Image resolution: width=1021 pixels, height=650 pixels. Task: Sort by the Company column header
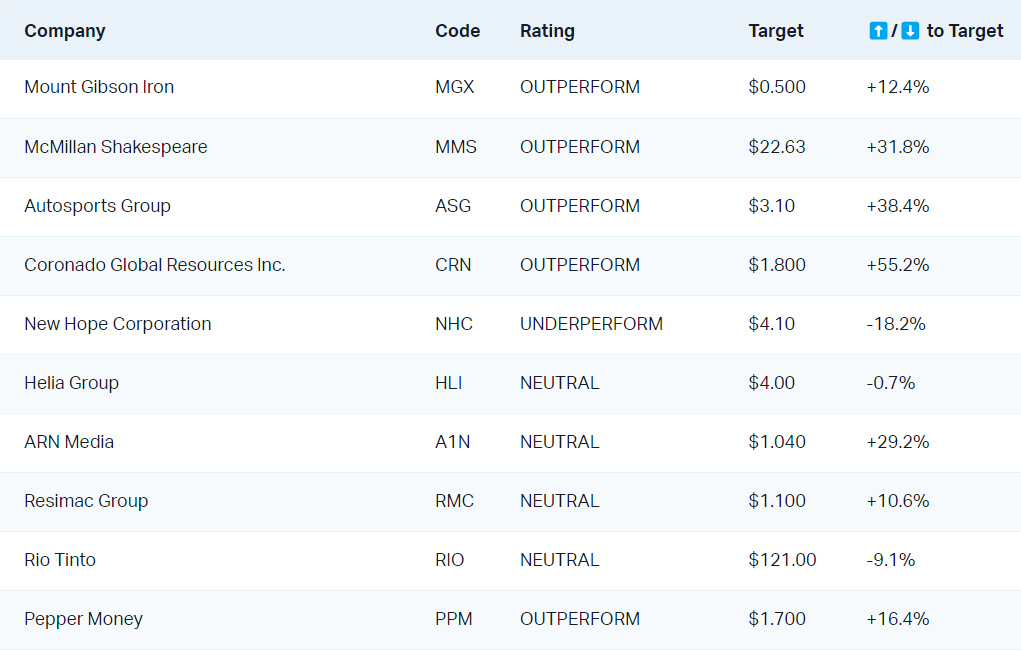pos(64,31)
